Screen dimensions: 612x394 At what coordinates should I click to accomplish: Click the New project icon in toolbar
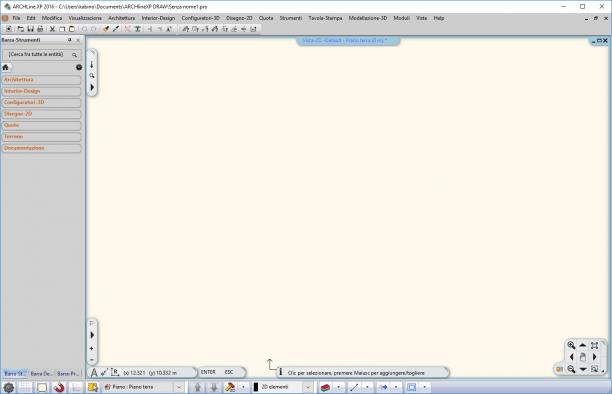(9, 29)
